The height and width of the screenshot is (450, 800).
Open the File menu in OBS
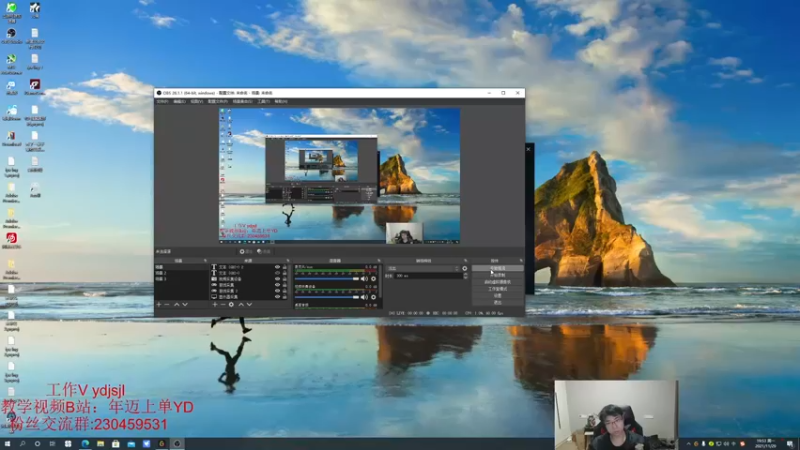click(162, 101)
